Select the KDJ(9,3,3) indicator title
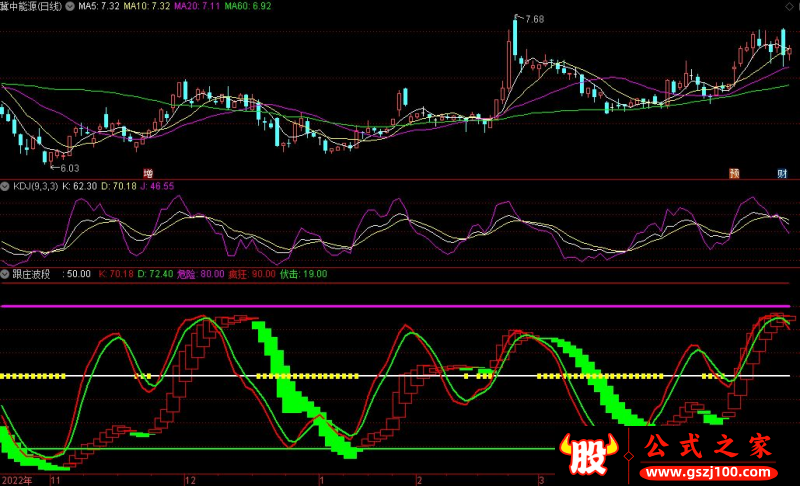The width and height of the screenshot is (800, 486). click(x=35, y=186)
